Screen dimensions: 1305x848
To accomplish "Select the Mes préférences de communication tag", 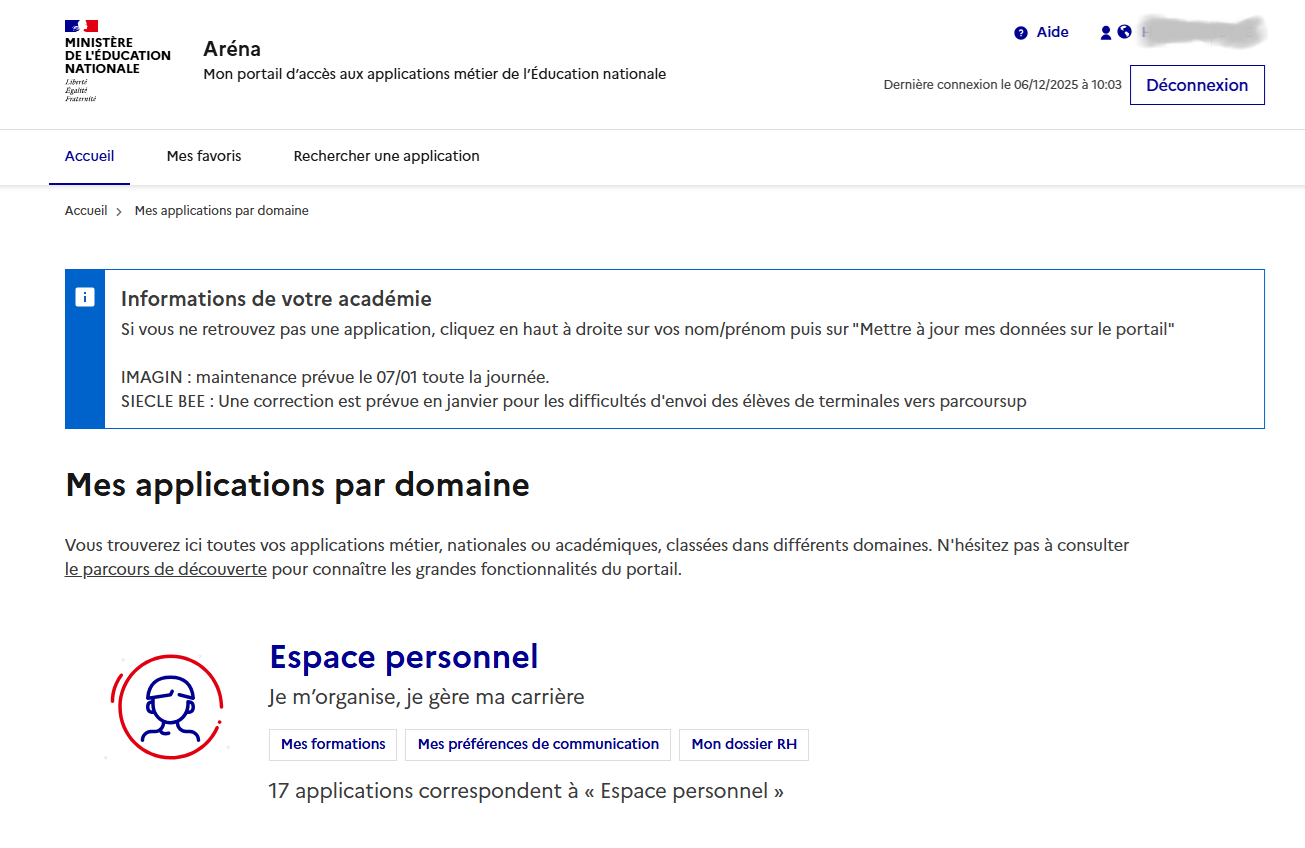I will click(538, 744).
